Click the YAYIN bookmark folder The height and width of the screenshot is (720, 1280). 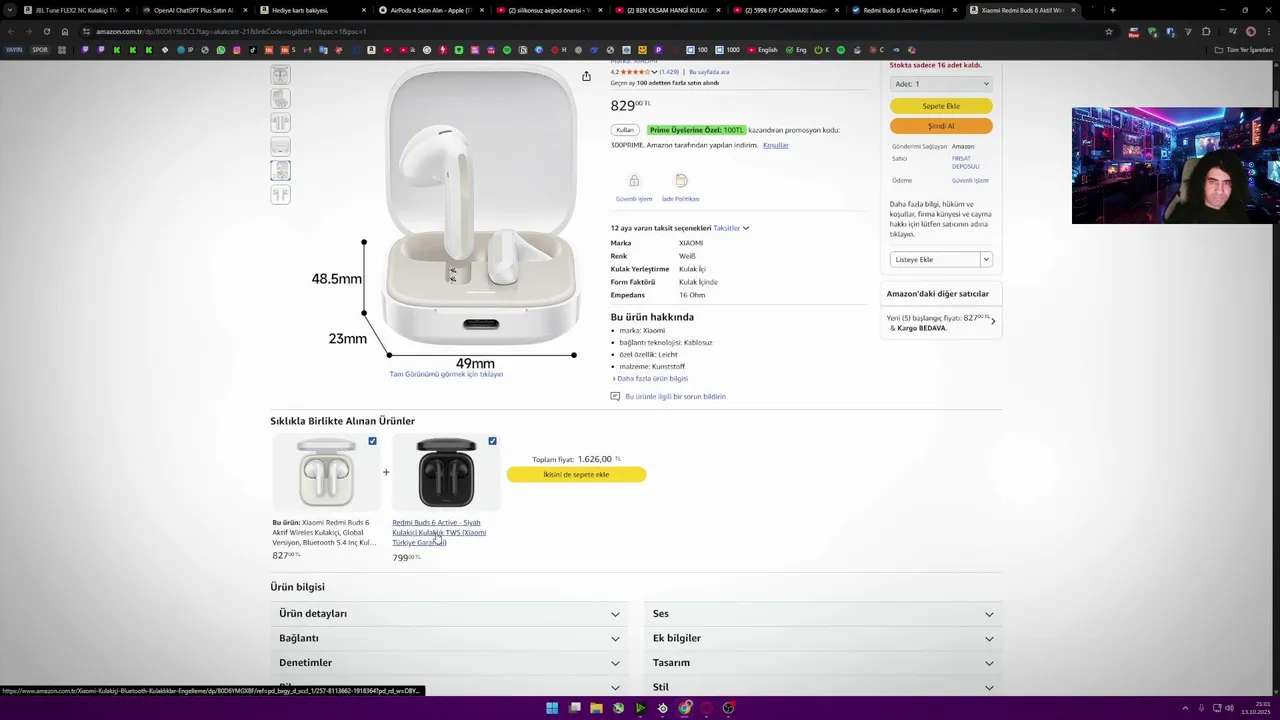(x=14, y=50)
